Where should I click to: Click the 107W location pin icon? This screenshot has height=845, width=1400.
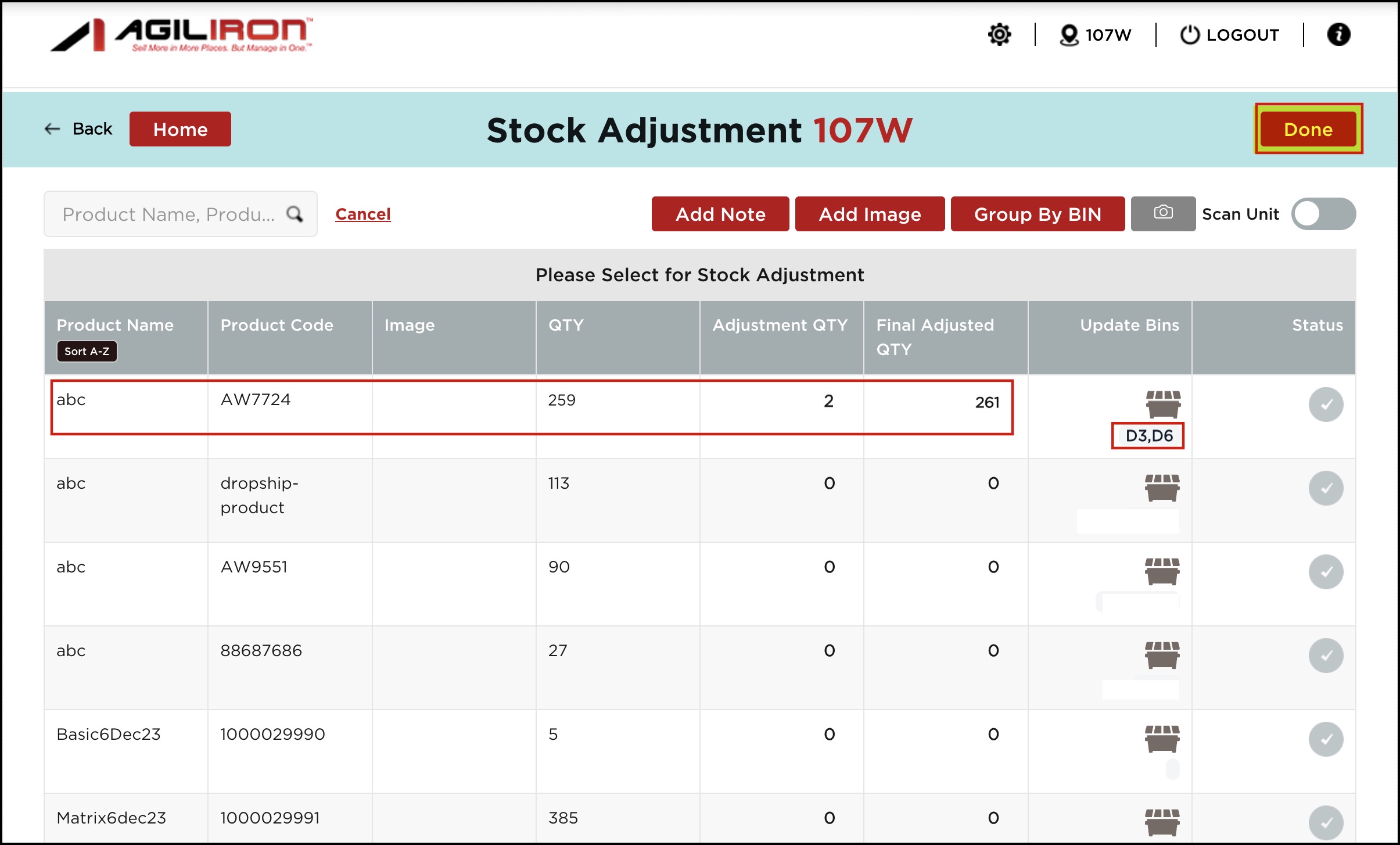click(x=1068, y=35)
